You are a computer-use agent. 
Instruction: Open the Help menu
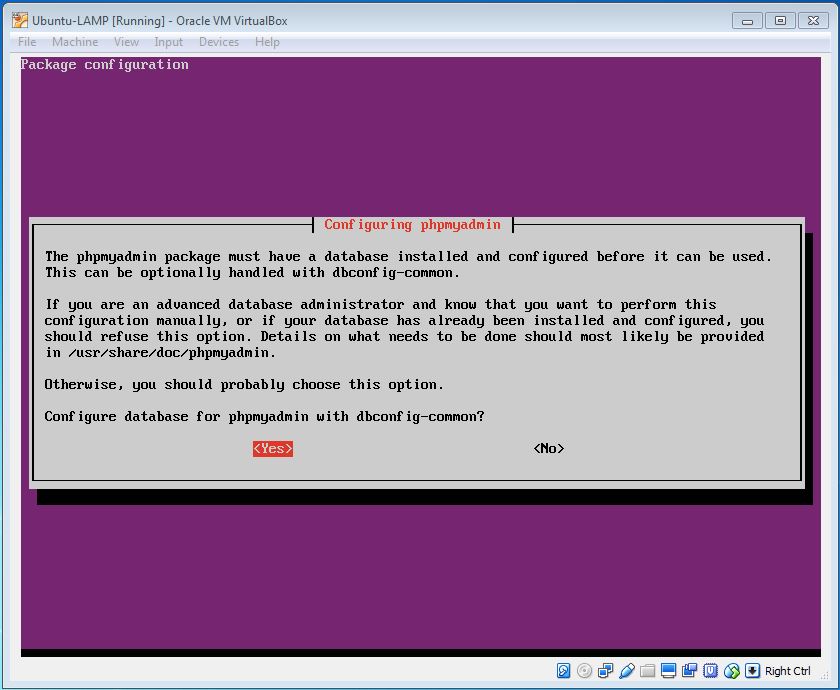coord(267,42)
